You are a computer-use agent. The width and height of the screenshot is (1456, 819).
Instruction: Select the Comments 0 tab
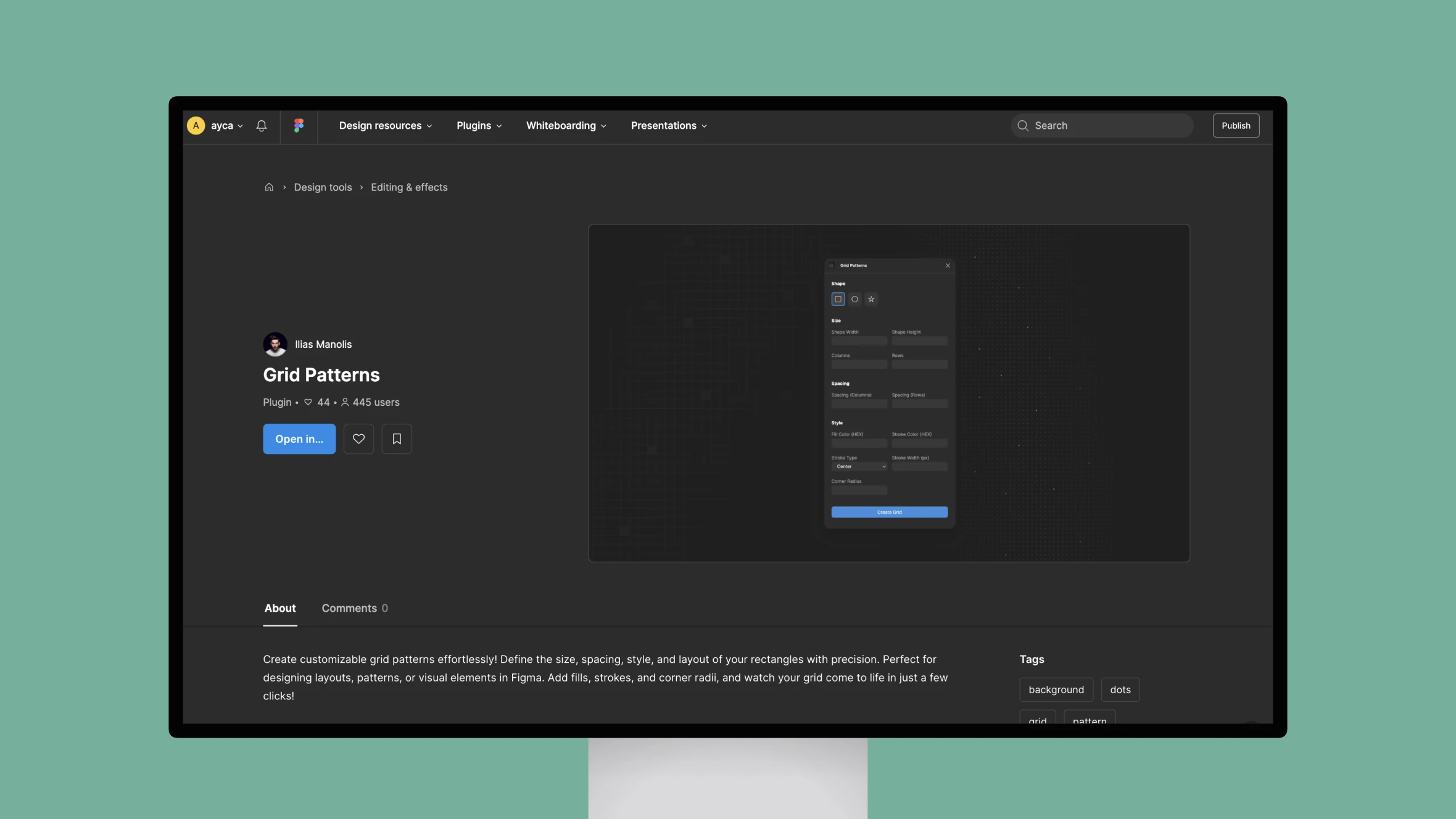tap(354, 607)
